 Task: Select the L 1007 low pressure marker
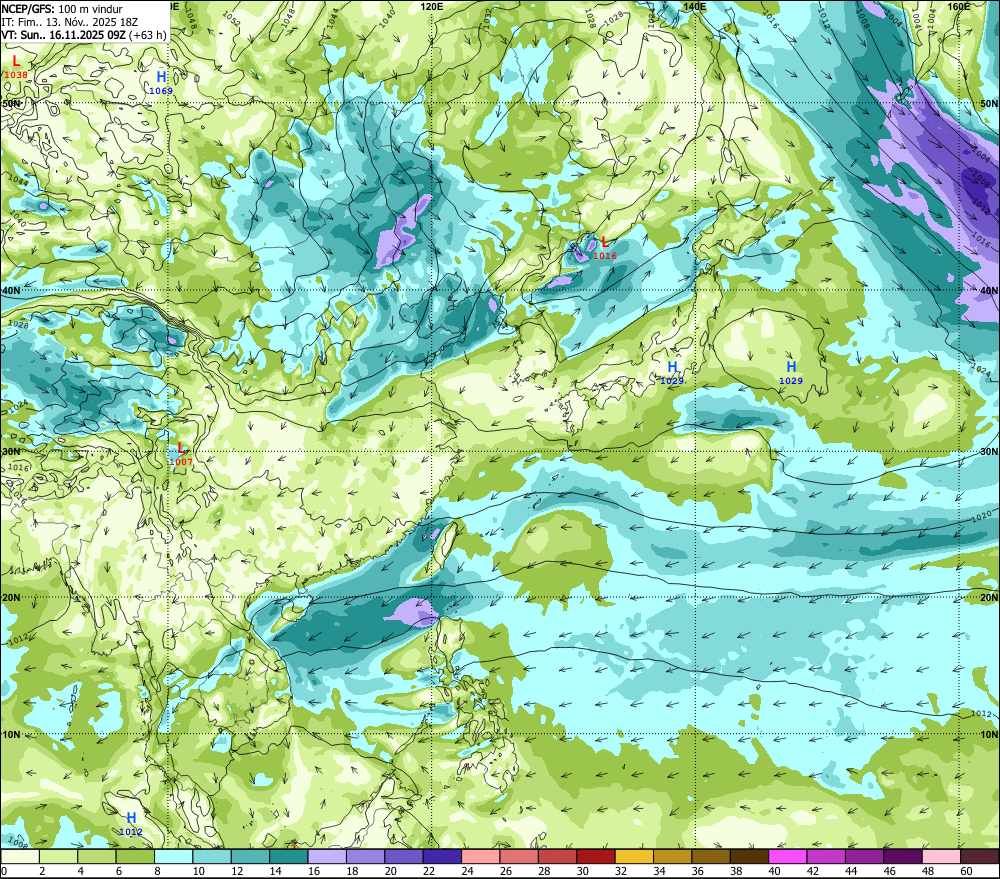181,455
